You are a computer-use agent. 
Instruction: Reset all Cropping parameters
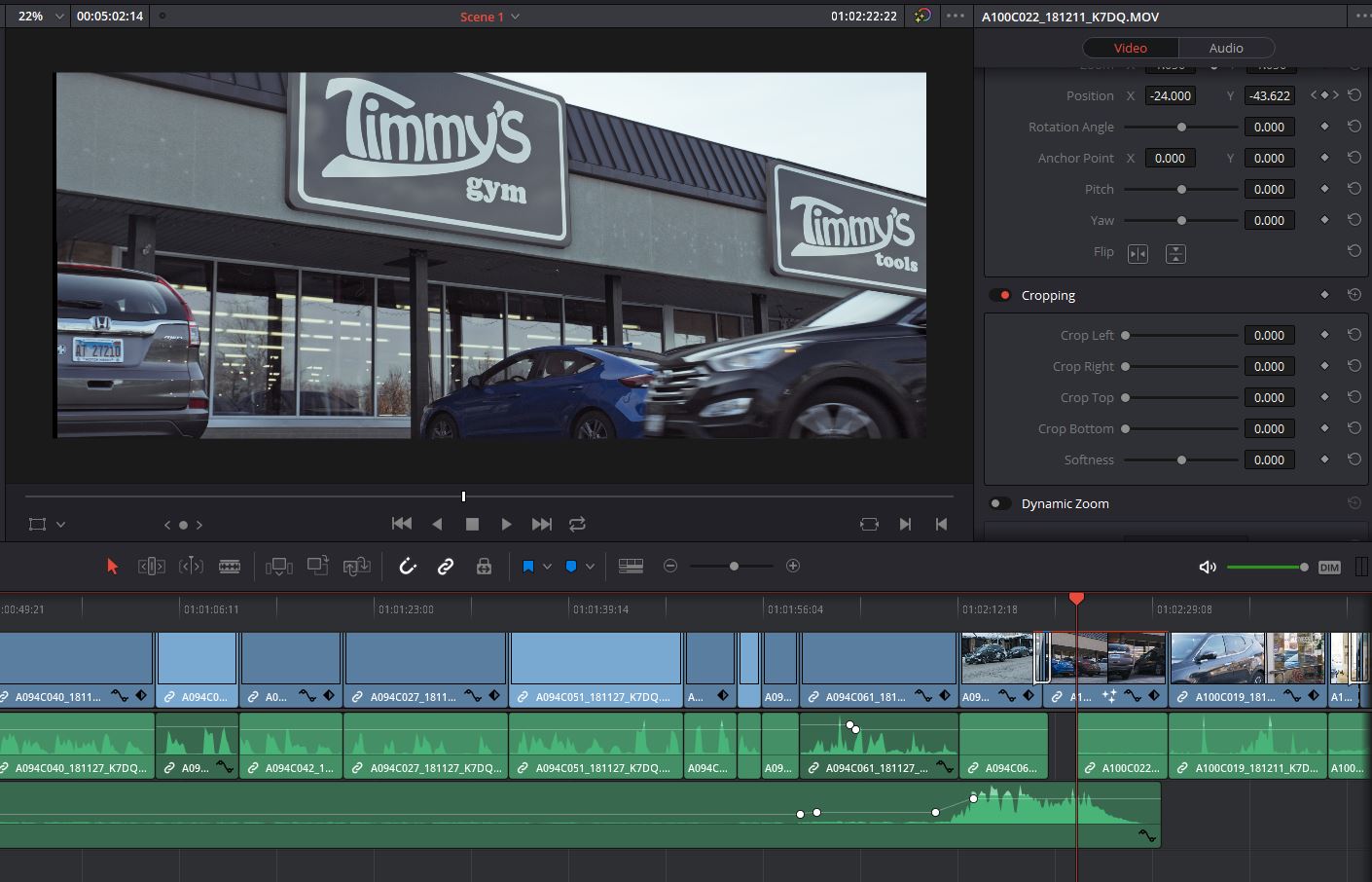click(x=1354, y=295)
